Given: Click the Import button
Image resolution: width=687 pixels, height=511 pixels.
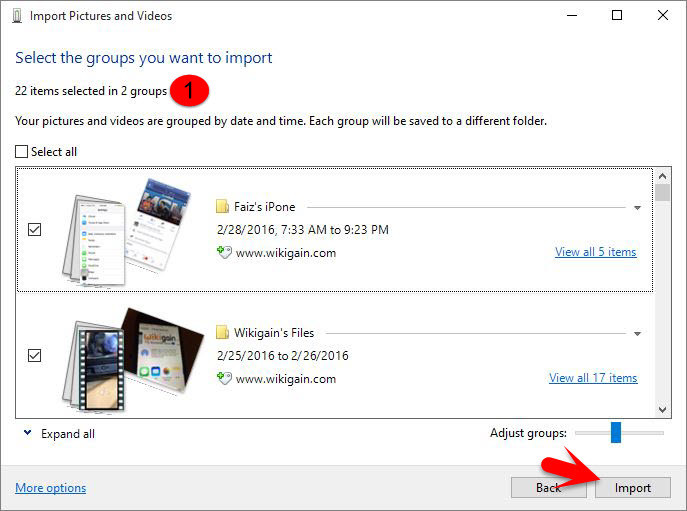Looking at the screenshot, I should coord(633,488).
